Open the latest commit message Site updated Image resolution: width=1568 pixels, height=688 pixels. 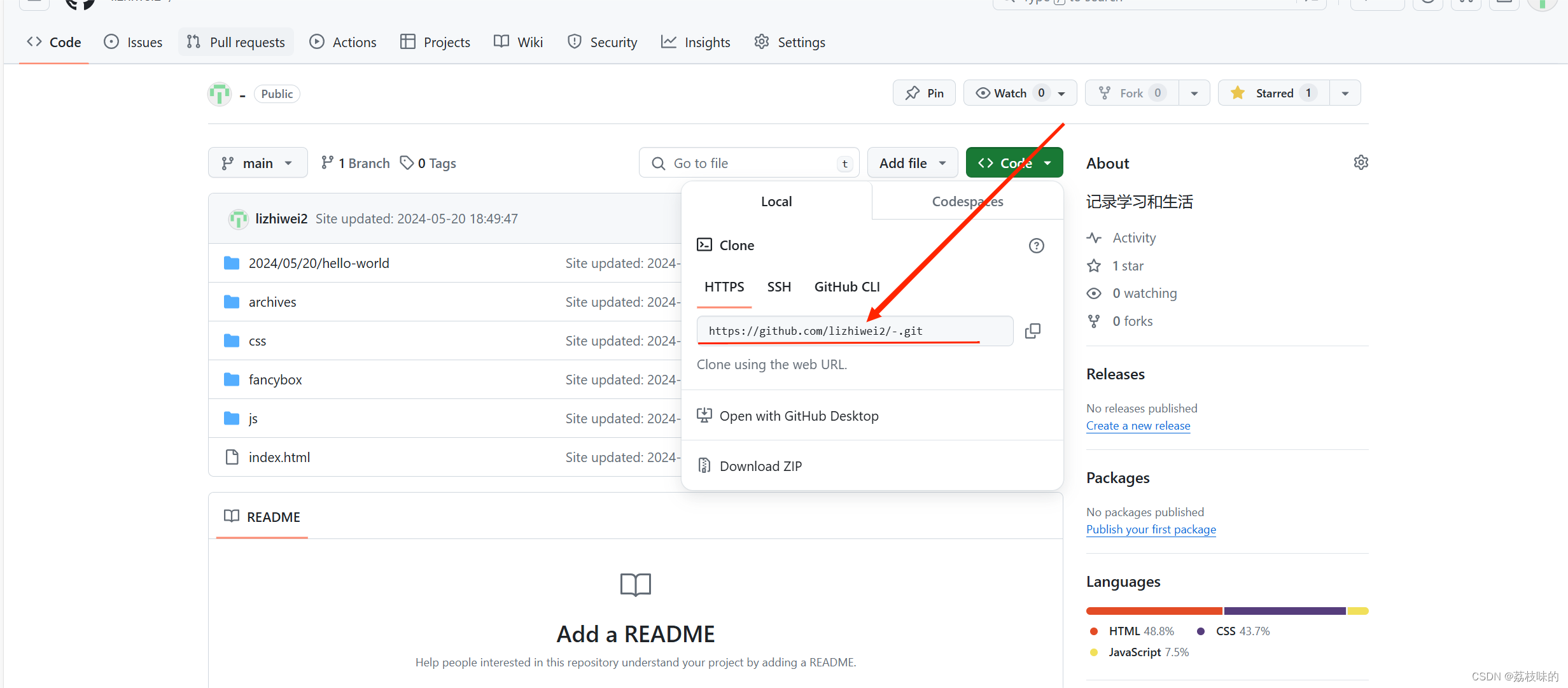pos(417,219)
